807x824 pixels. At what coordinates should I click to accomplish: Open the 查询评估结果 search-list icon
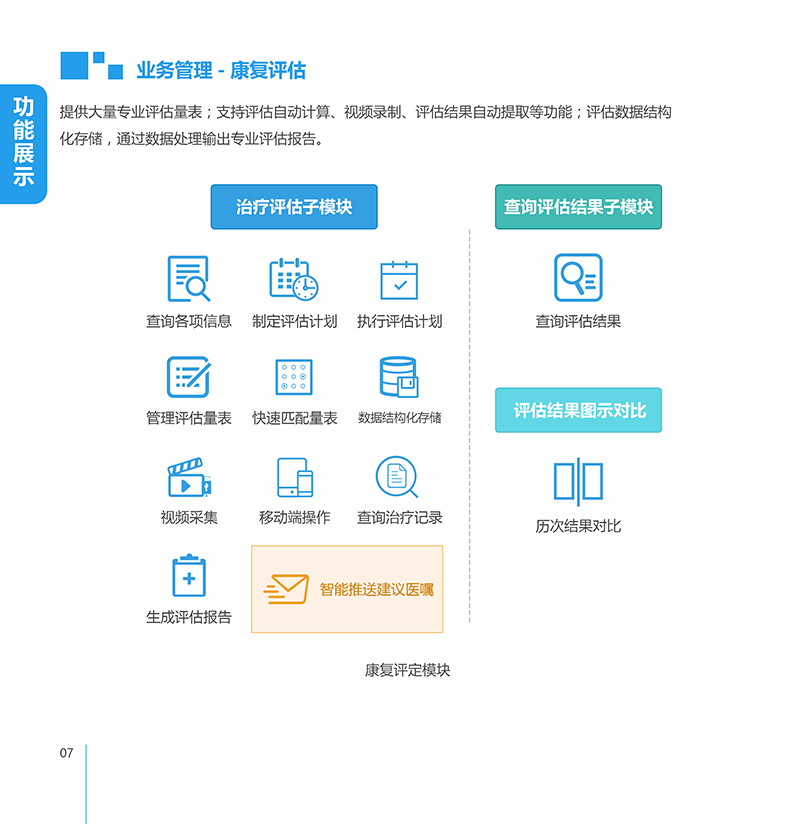tap(578, 277)
